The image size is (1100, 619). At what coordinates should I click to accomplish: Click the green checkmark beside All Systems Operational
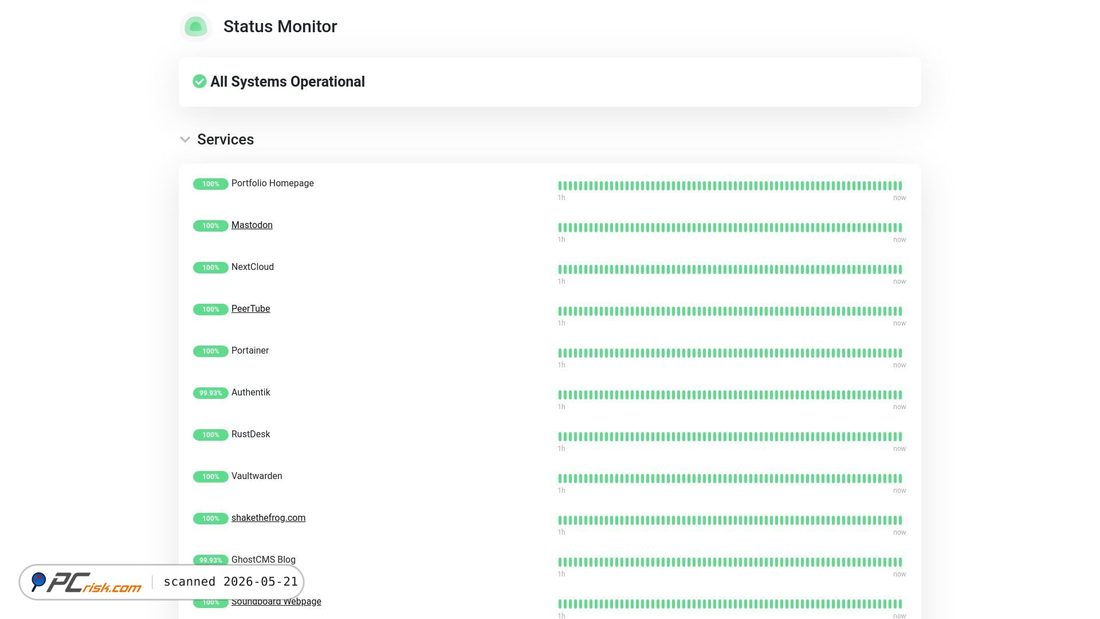(199, 81)
